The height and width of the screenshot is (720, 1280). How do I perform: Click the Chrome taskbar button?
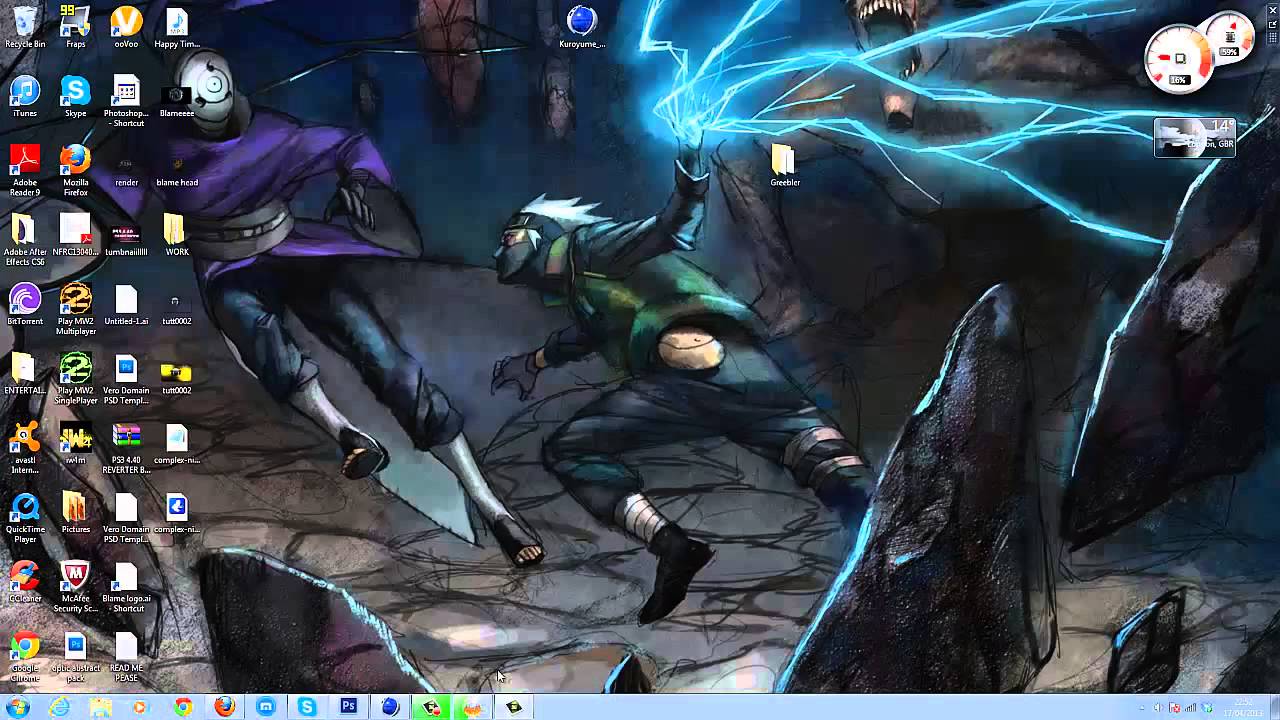click(183, 707)
